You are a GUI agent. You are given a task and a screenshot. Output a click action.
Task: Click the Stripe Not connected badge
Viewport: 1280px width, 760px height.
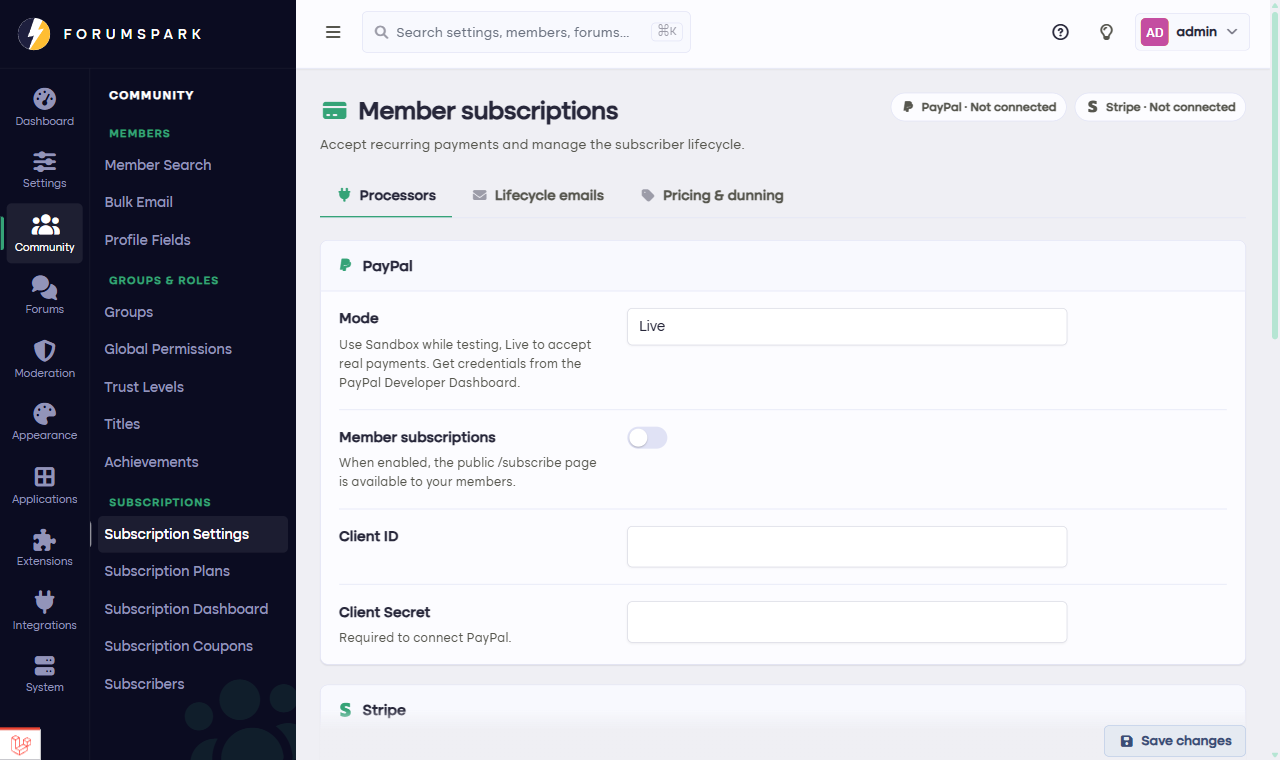click(x=1160, y=107)
